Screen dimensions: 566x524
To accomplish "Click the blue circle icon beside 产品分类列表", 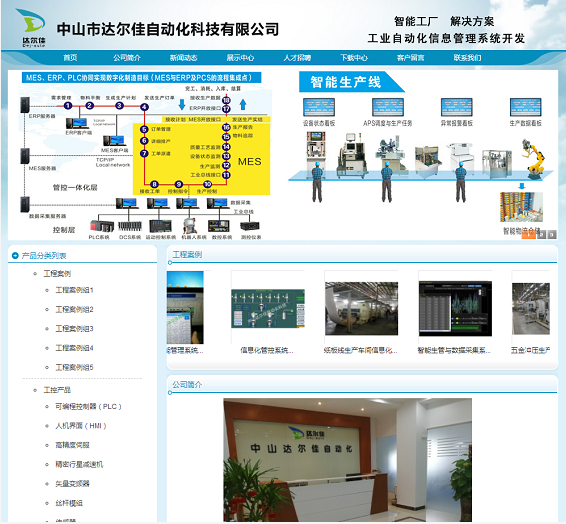I will pyautogui.click(x=15, y=256).
